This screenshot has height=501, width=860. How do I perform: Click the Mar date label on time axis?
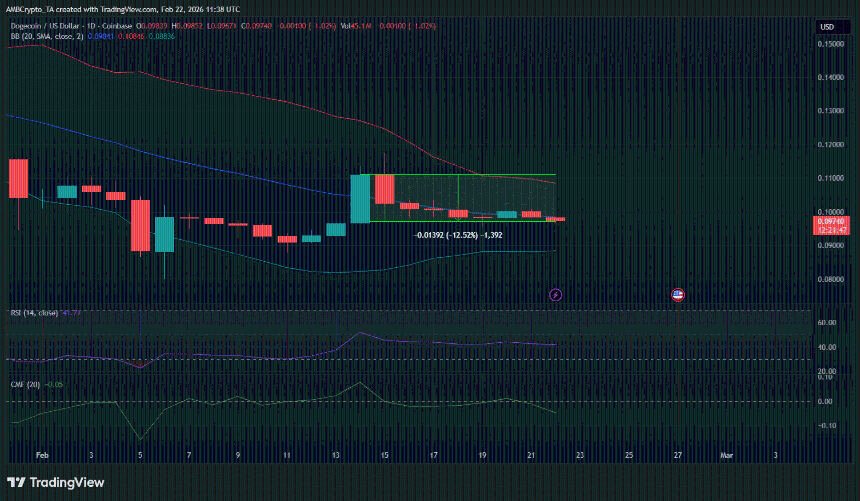click(x=727, y=455)
